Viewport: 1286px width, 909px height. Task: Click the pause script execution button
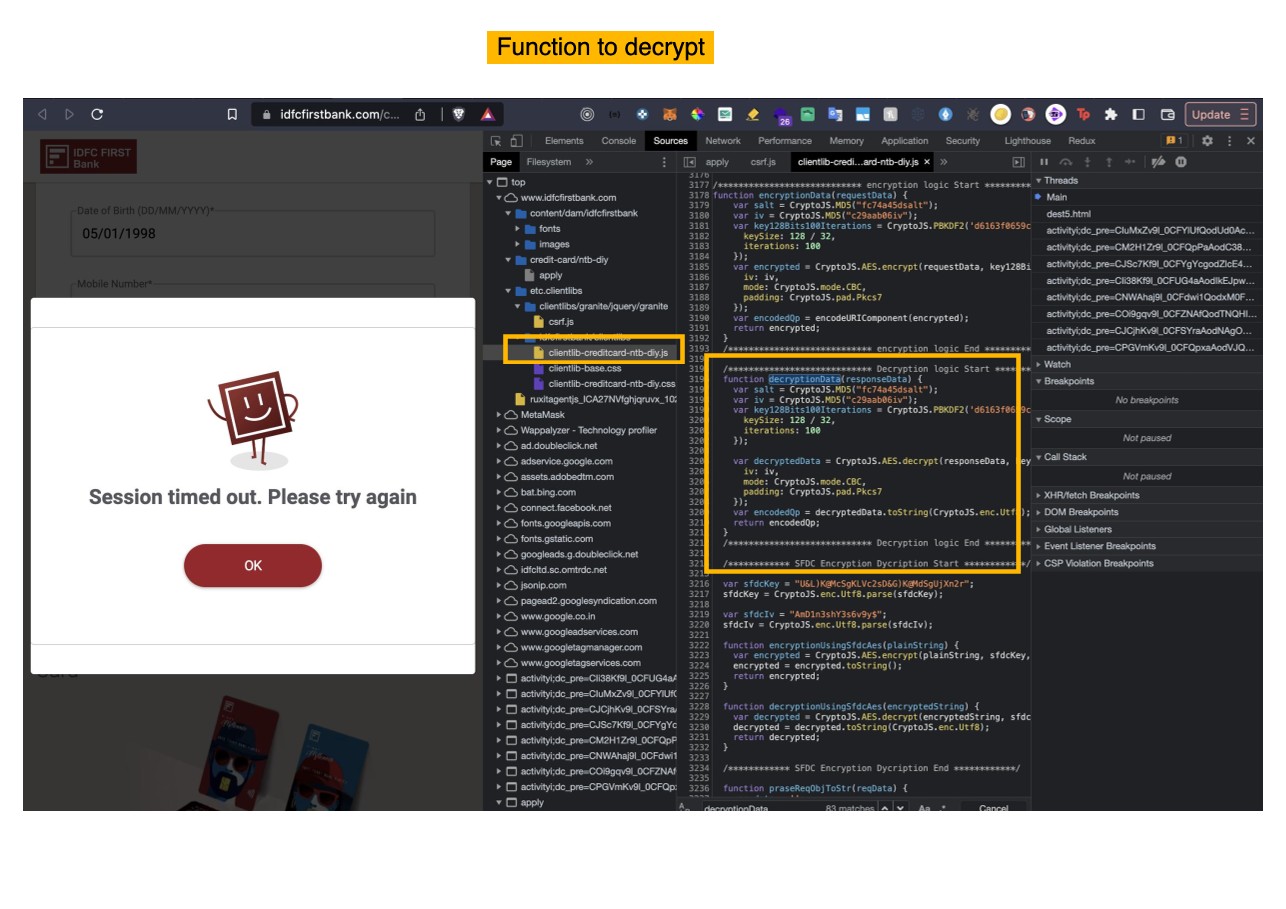1044,162
